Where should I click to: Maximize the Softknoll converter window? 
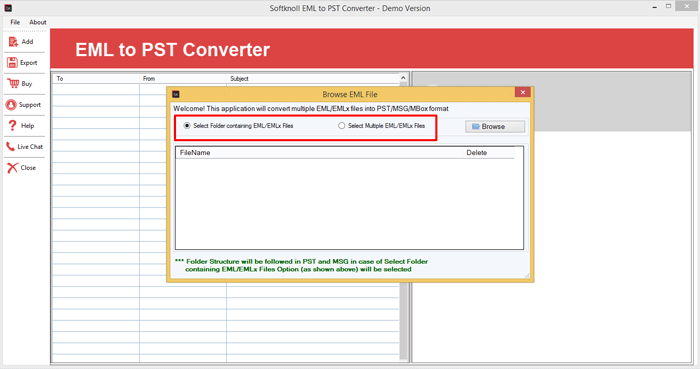pos(668,6)
